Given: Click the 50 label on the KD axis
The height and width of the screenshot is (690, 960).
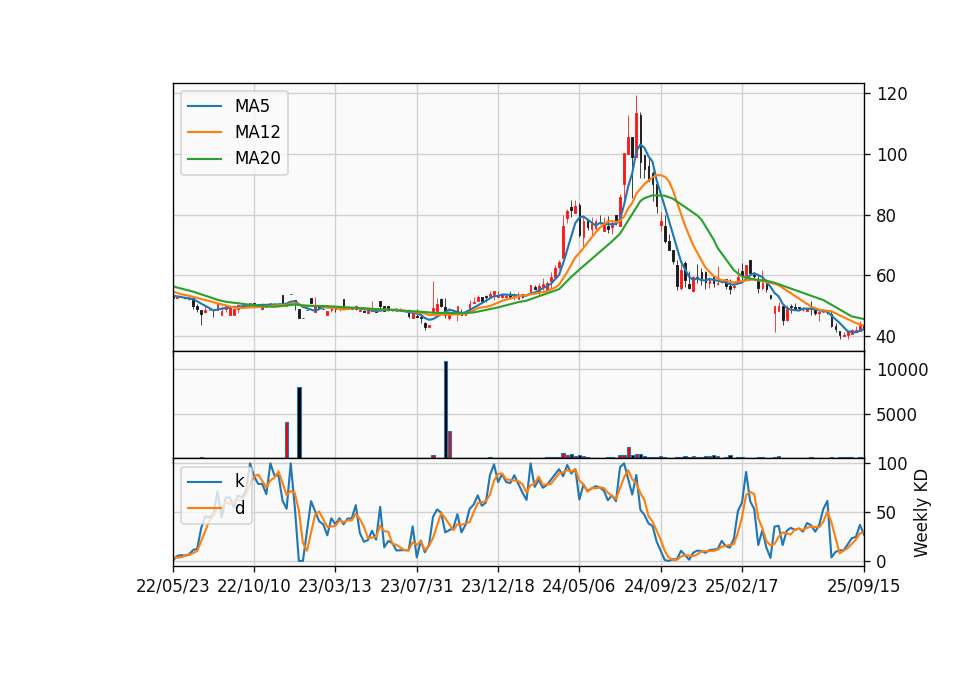Looking at the screenshot, I should tap(887, 513).
